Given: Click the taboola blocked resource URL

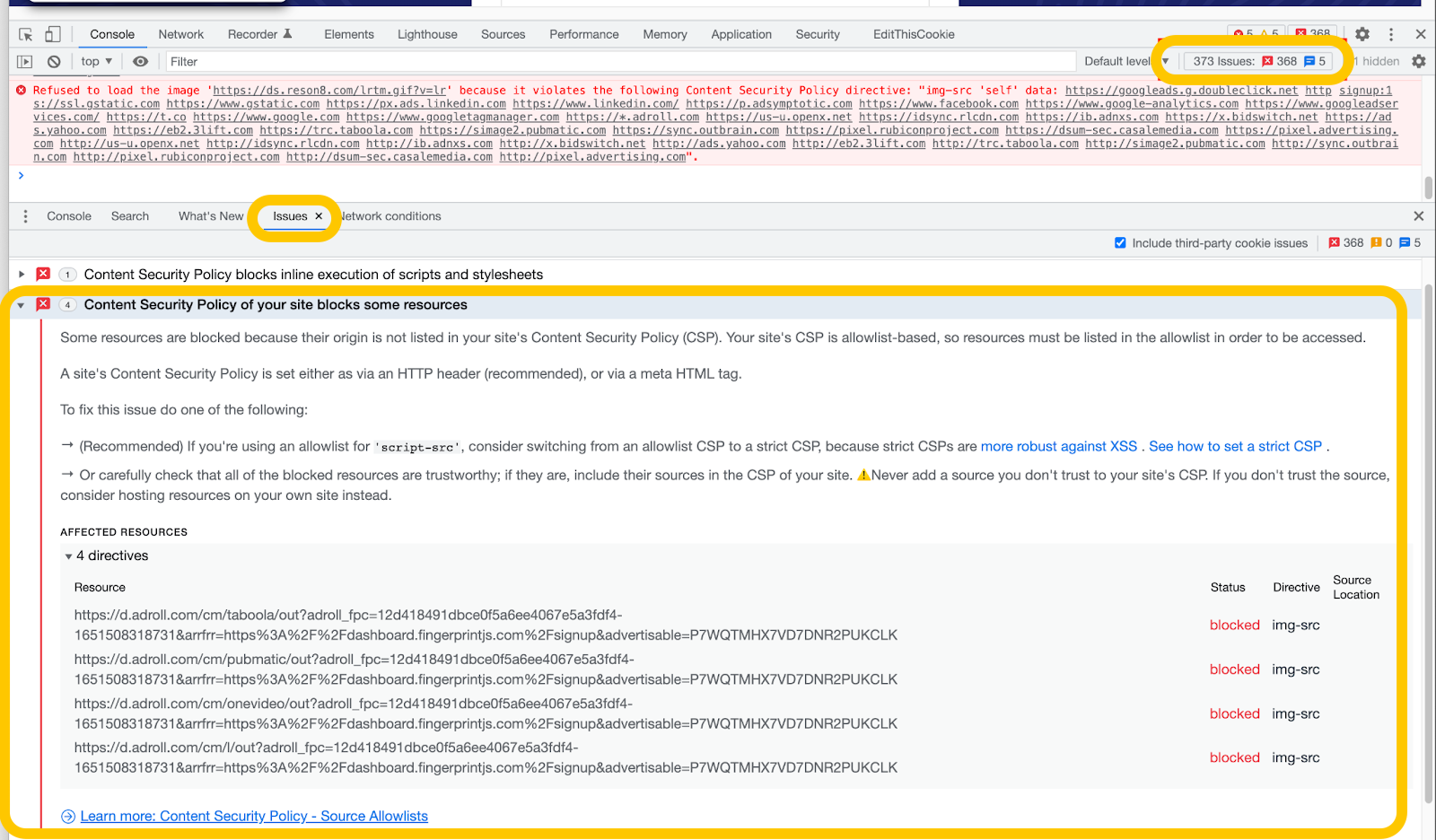Looking at the screenshot, I should (x=486, y=625).
